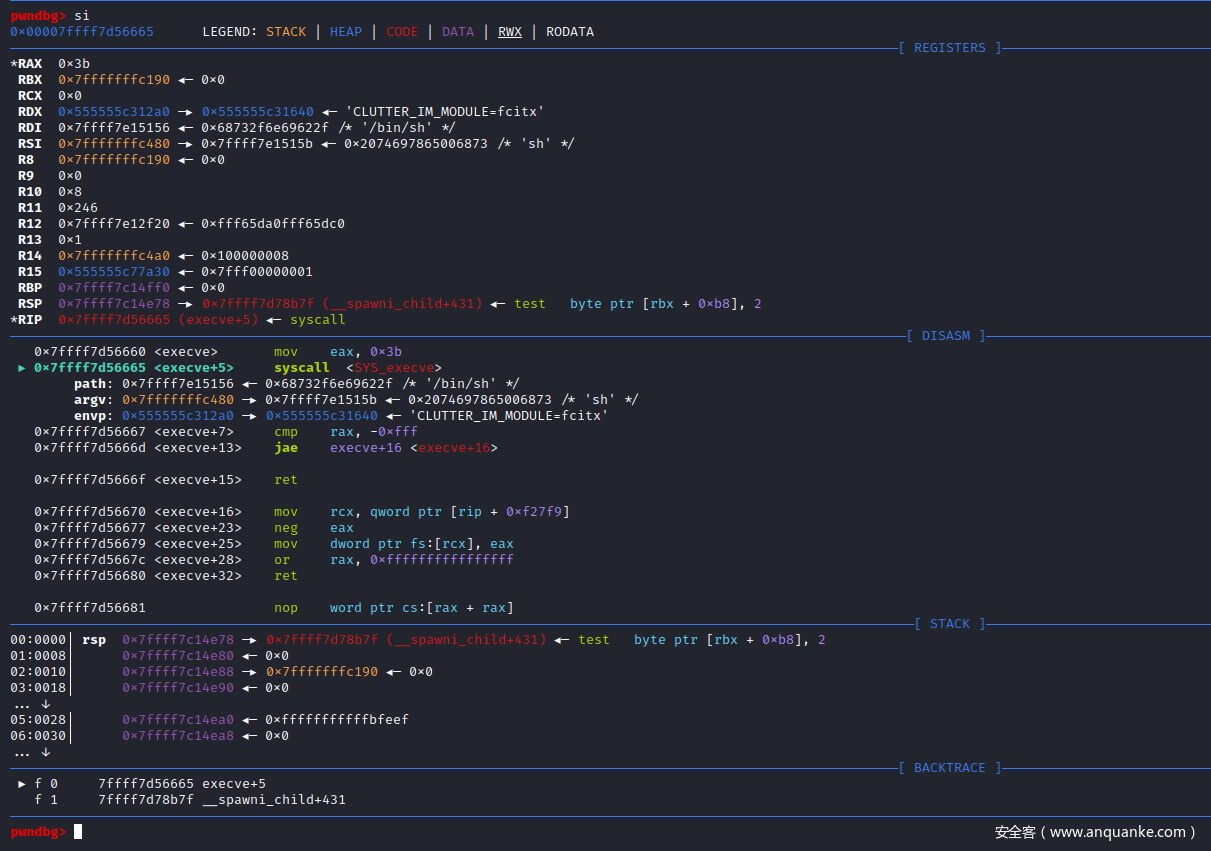Click the asterisk beside the RAX register
1211x851 pixels.
[x=13, y=64]
